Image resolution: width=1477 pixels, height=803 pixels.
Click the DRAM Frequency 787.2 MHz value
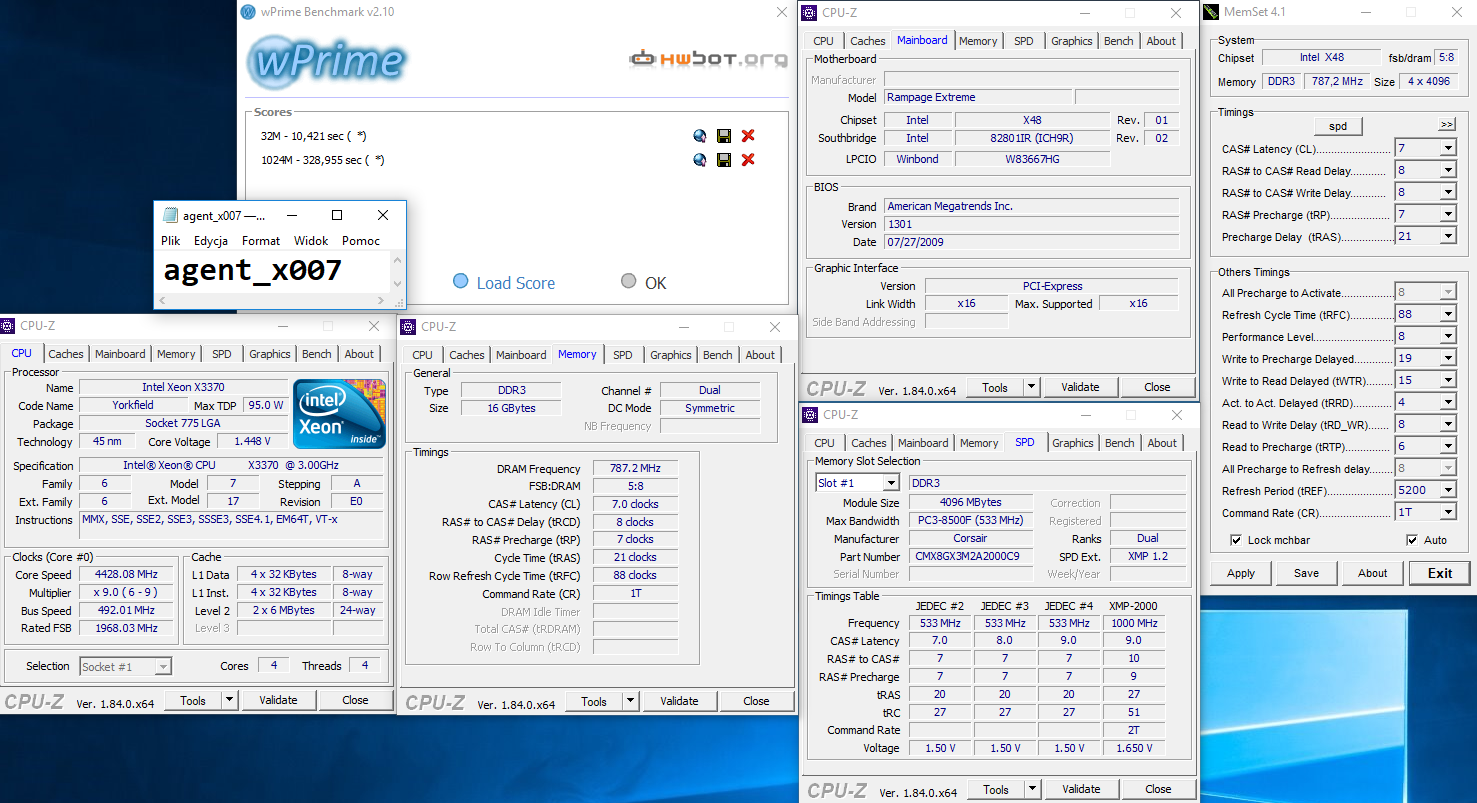click(x=635, y=469)
